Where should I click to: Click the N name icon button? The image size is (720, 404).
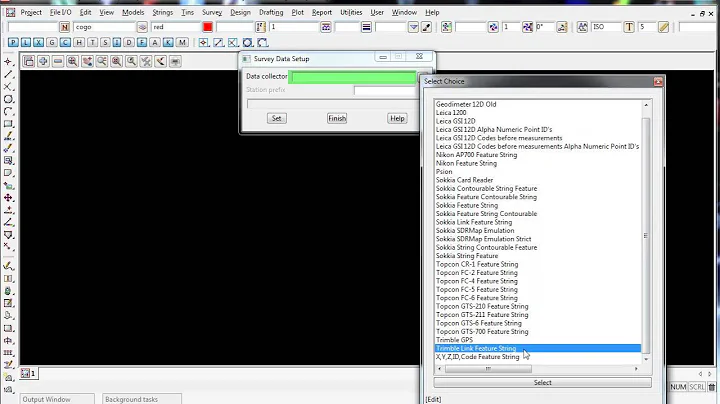coord(64,27)
